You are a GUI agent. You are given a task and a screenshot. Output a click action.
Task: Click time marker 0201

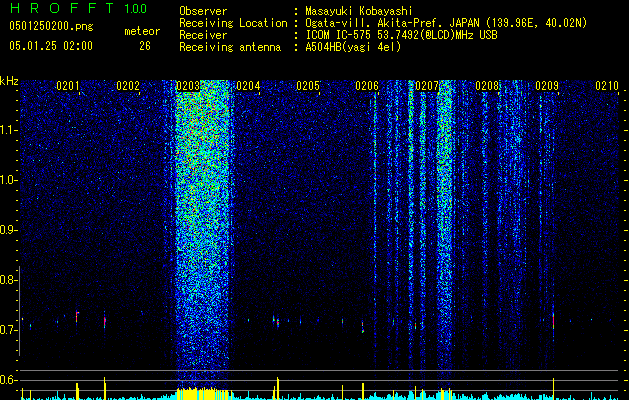pyautogui.click(x=68, y=86)
